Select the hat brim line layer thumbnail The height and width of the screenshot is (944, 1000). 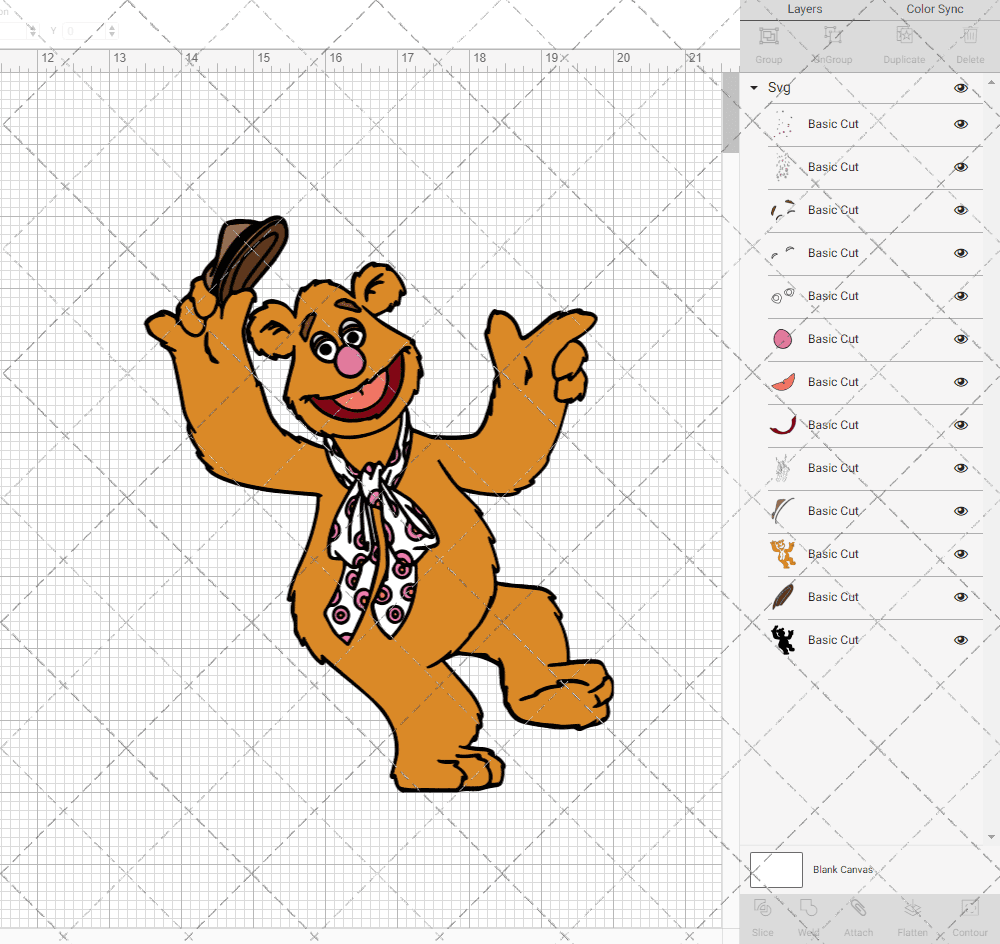783,511
